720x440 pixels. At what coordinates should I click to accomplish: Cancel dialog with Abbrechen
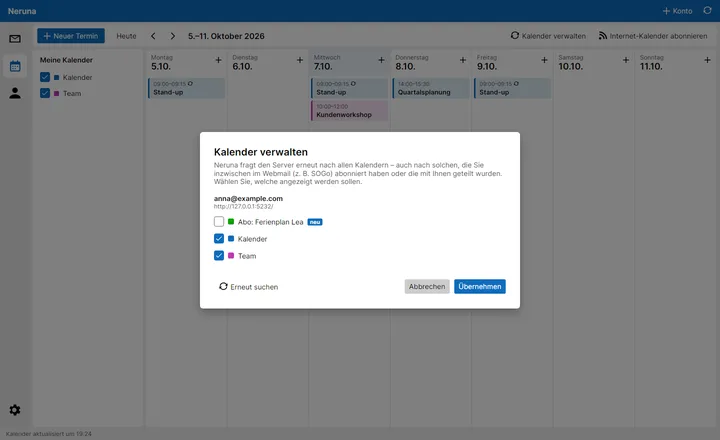point(427,287)
